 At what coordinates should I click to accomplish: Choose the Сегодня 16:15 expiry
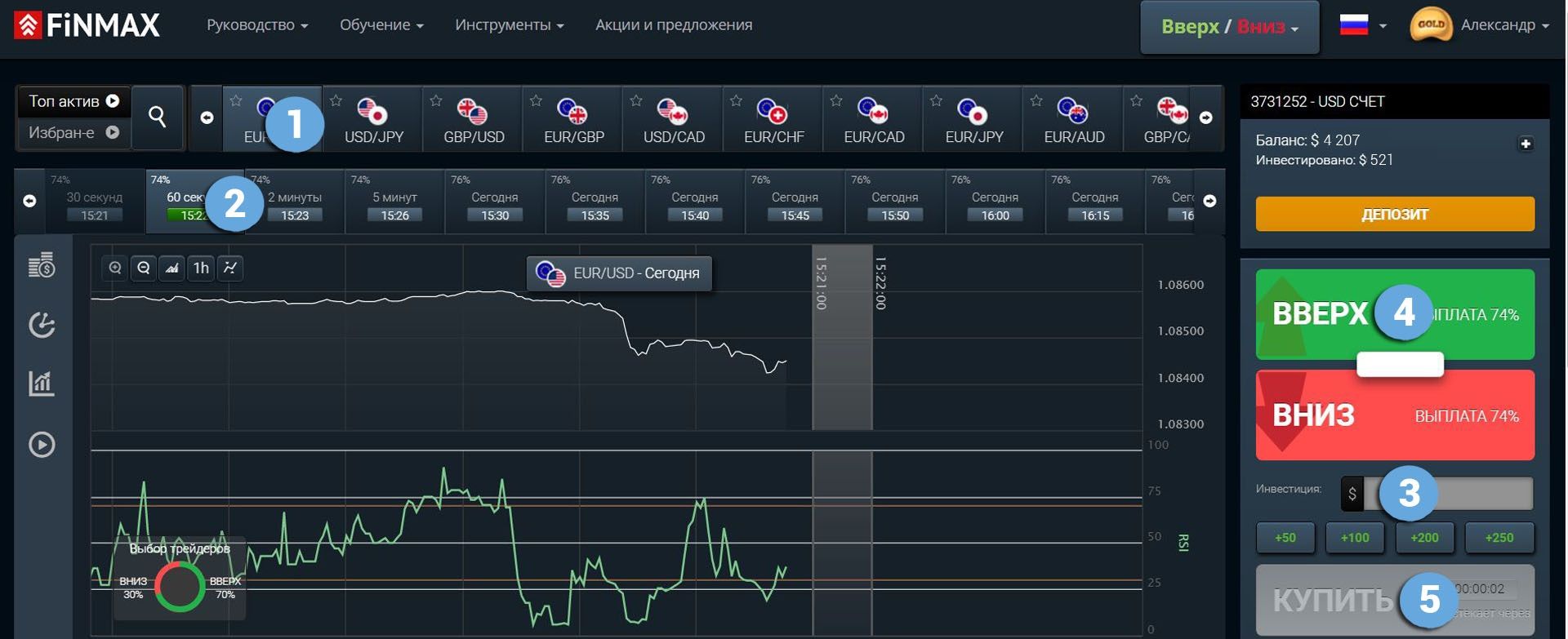pyautogui.click(x=1095, y=201)
